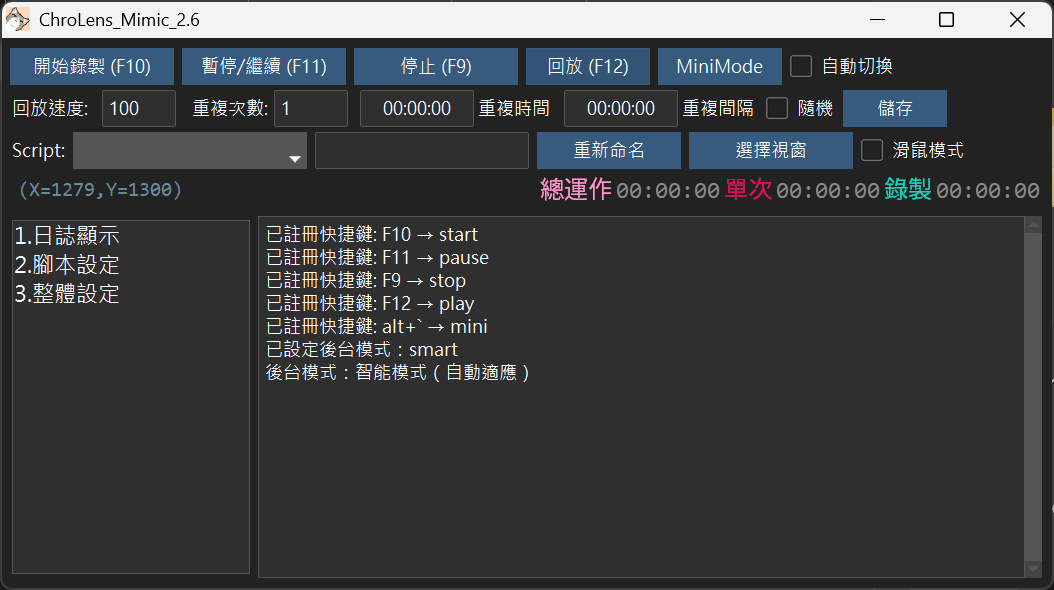Maximize the ChroLens_Mimic window
The width and height of the screenshot is (1054, 590).
point(946,19)
